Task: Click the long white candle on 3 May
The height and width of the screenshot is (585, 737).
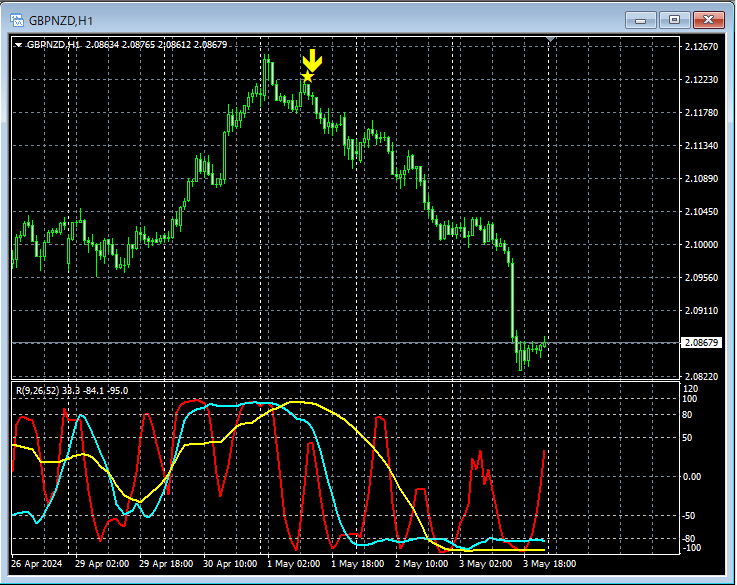Action: click(x=512, y=300)
